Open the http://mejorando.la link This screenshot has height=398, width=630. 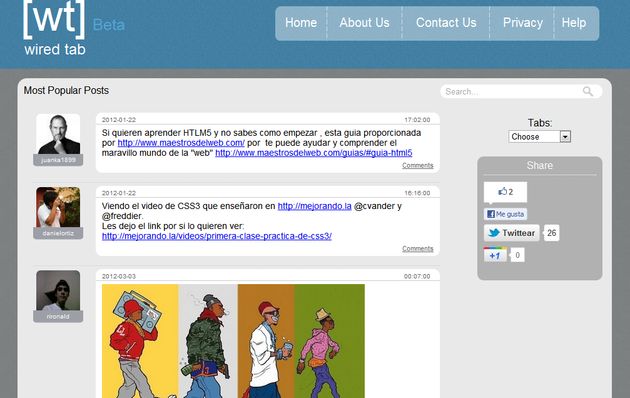click(315, 206)
